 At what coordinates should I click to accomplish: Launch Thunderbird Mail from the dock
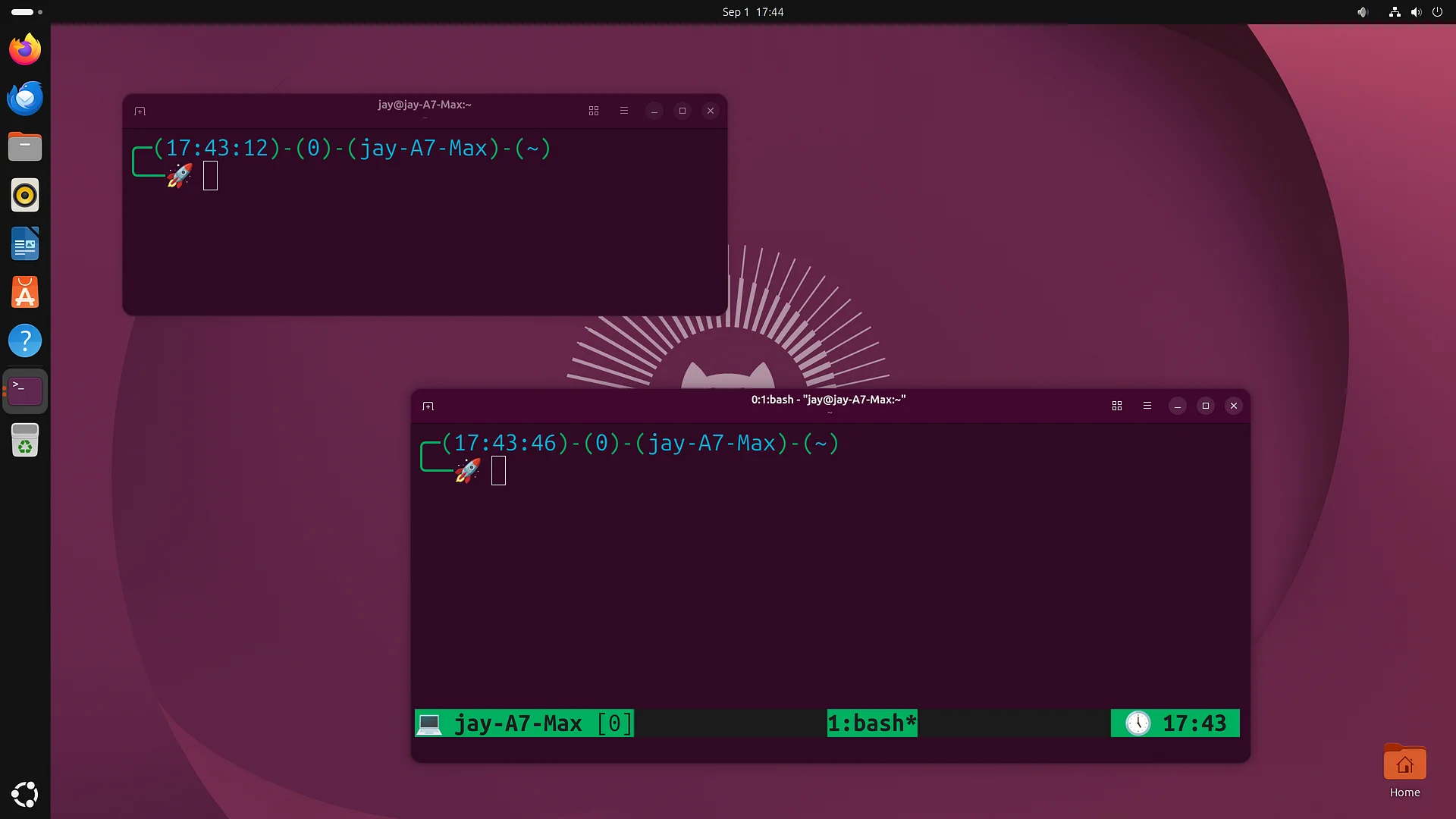coord(25,99)
